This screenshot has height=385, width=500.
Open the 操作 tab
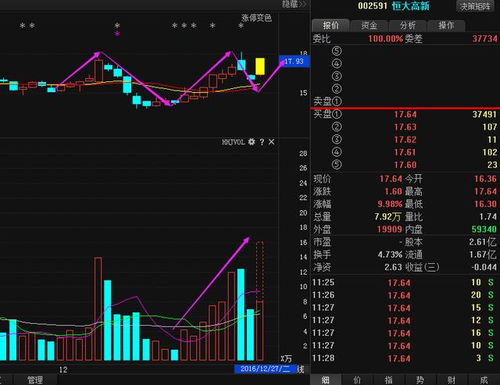coord(446,25)
